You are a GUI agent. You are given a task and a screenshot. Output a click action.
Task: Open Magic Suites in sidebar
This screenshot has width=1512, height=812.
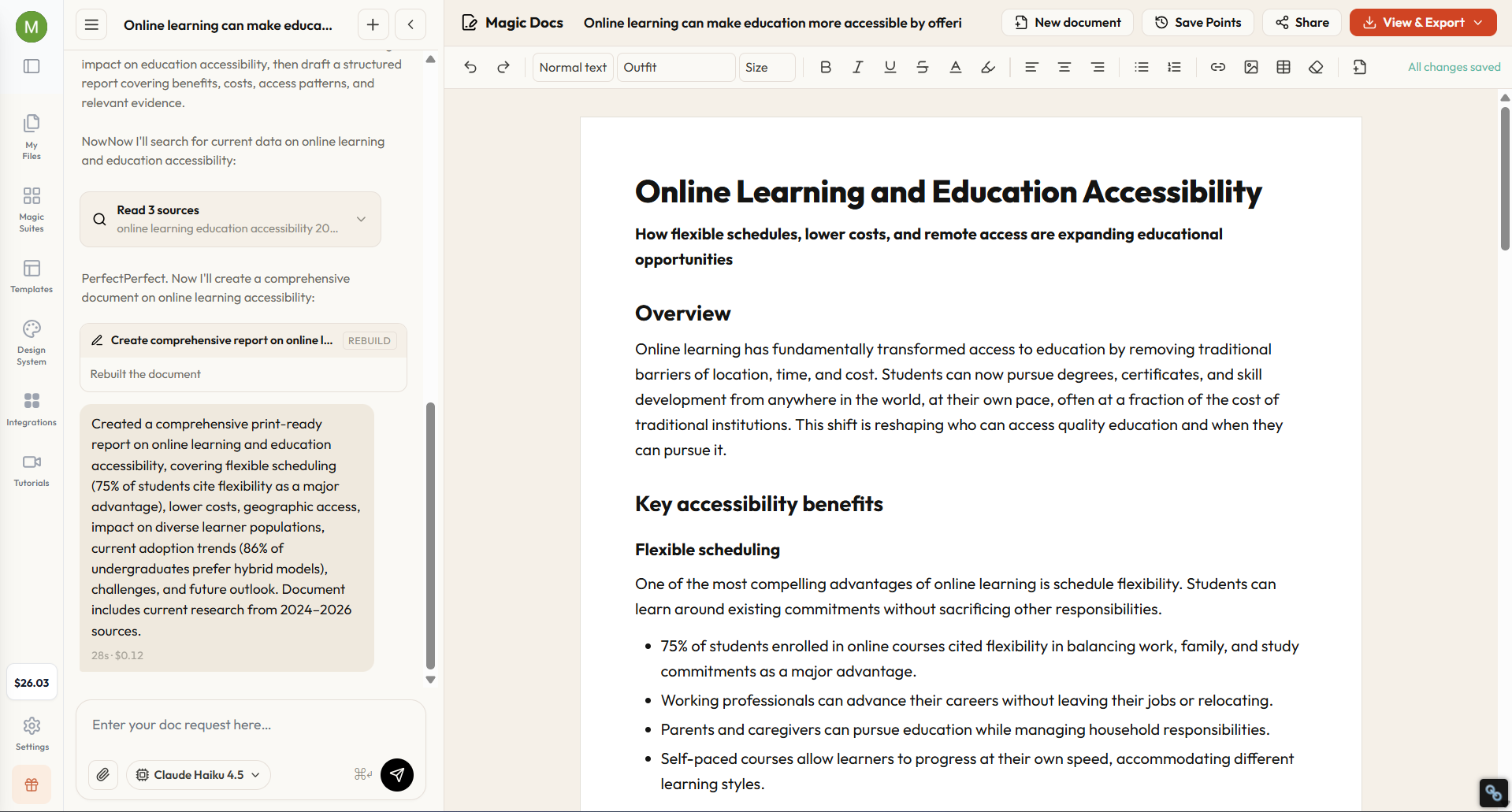[32, 209]
